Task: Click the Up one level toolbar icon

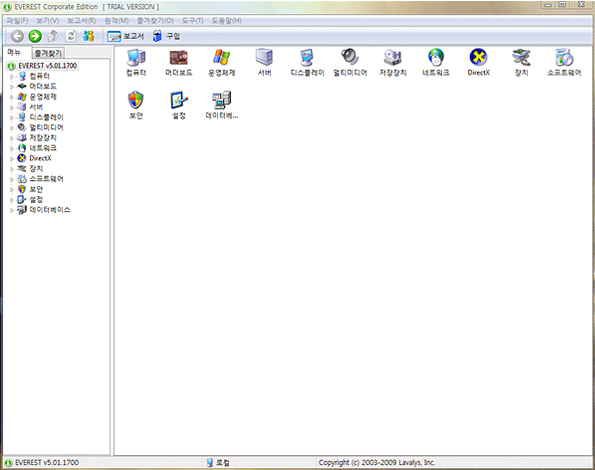Action: point(53,36)
